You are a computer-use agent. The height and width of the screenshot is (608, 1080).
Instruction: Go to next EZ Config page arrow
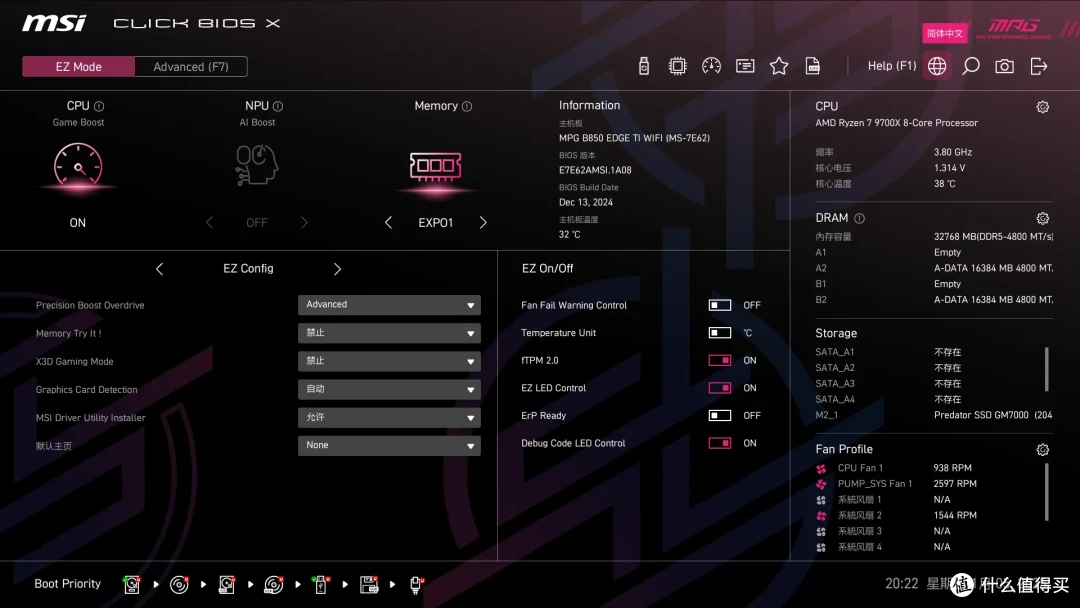point(337,269)
